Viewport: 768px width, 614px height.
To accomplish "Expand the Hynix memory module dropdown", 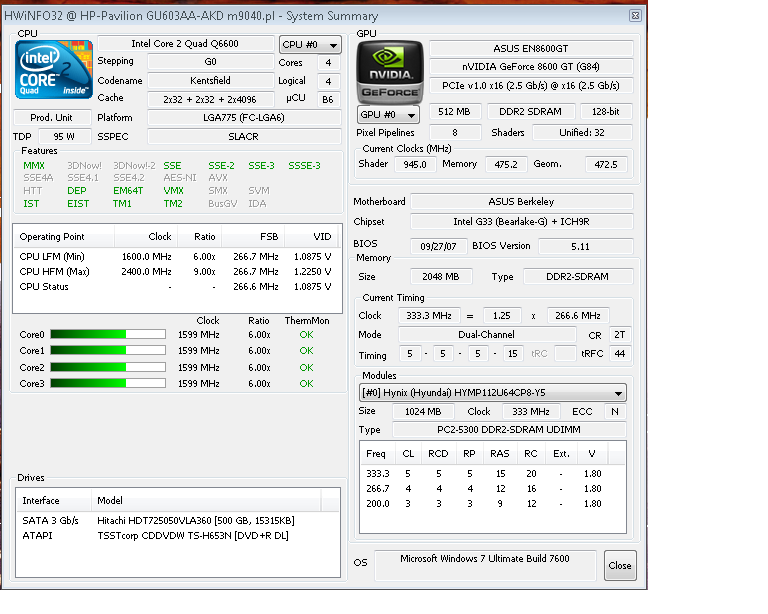I will point(492,393).
